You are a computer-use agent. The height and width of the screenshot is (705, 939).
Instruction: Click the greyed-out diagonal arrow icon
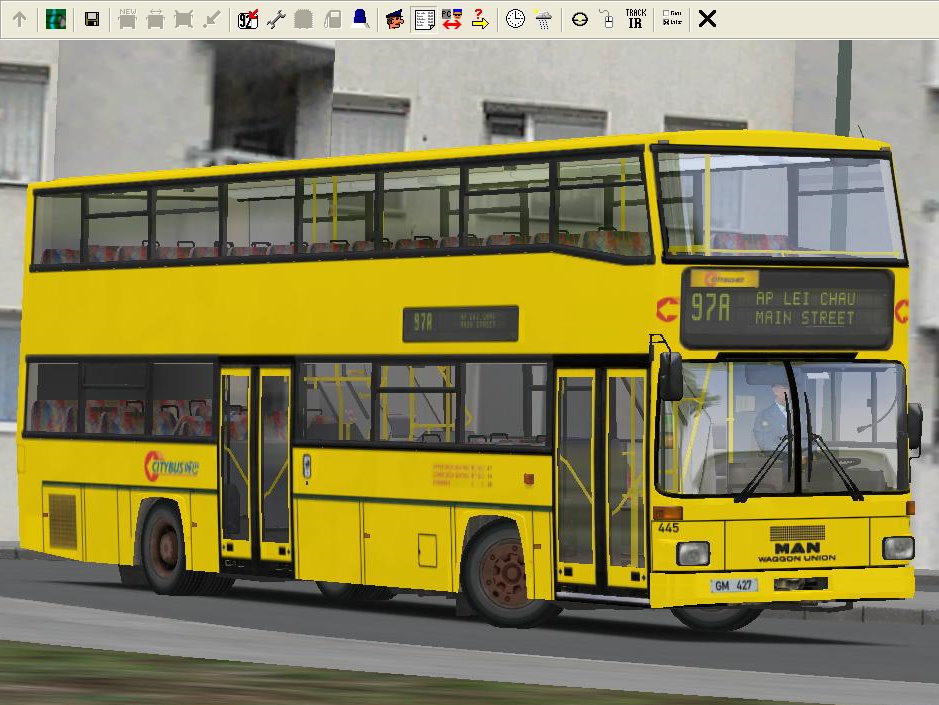(x=211, y=19)
